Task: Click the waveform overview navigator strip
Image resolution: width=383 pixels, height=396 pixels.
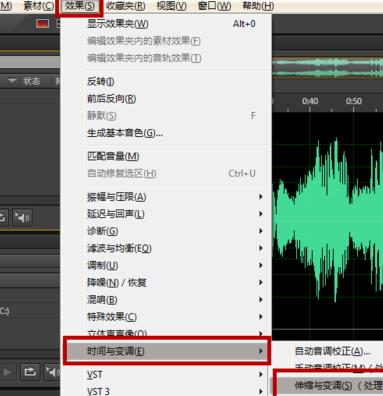Action: pyautogui.click(x=328, y=68)
